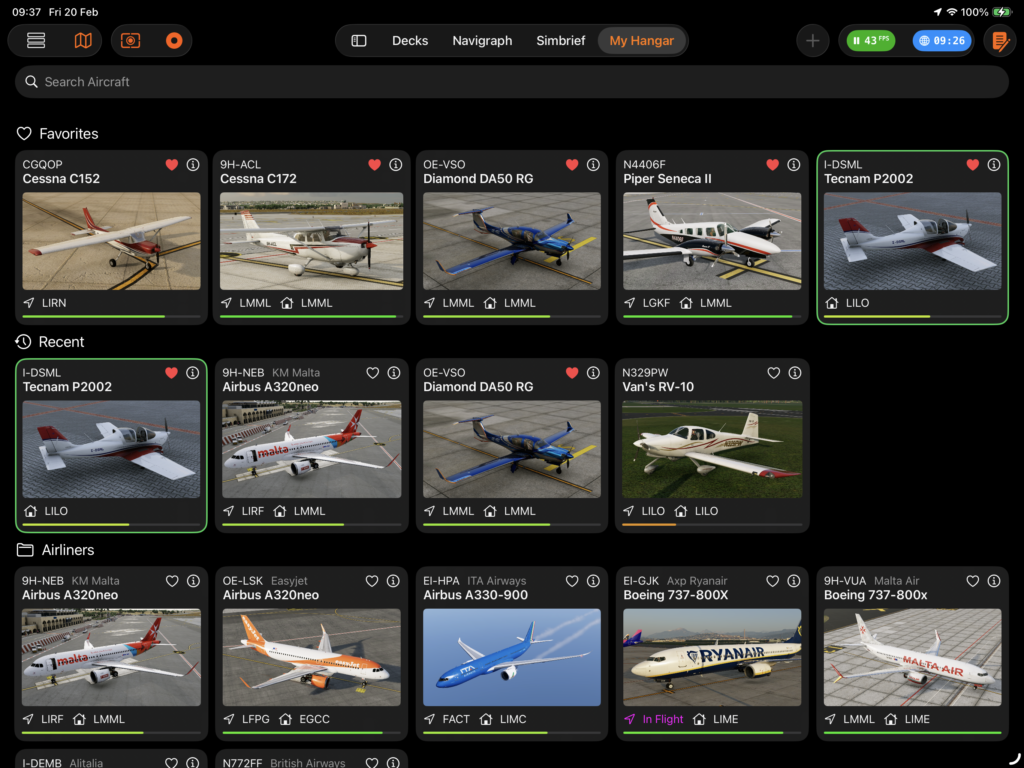Toggle the sidebar panel icon
Screen dimensions: 1024x768
point(359,41)
